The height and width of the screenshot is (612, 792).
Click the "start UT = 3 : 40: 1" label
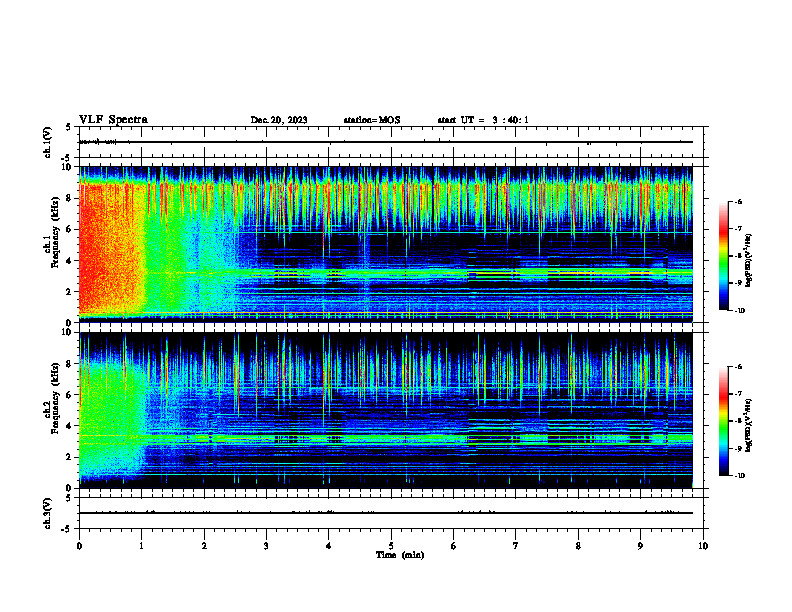[x=483, y=120]
